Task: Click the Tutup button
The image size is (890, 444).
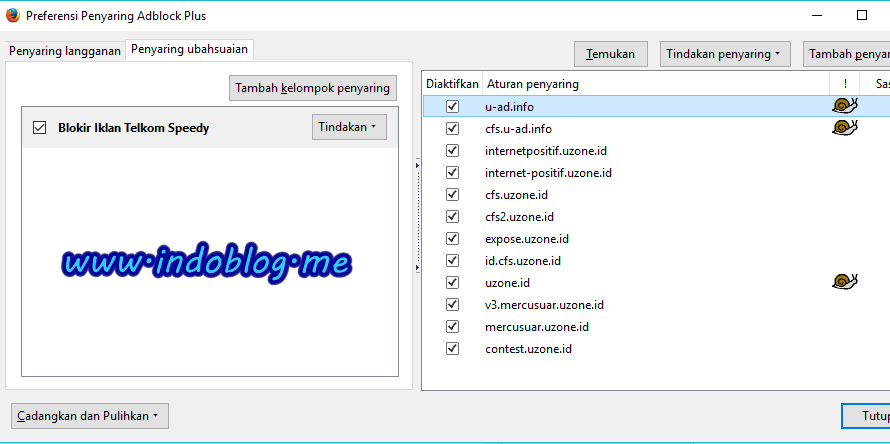Action: pos(866,416)
